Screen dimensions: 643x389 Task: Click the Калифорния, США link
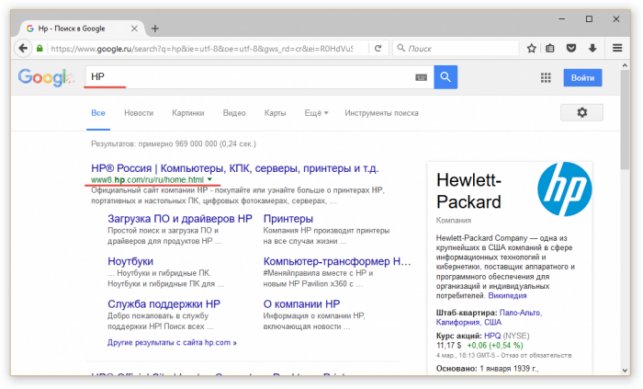click(x=468, y=322)
